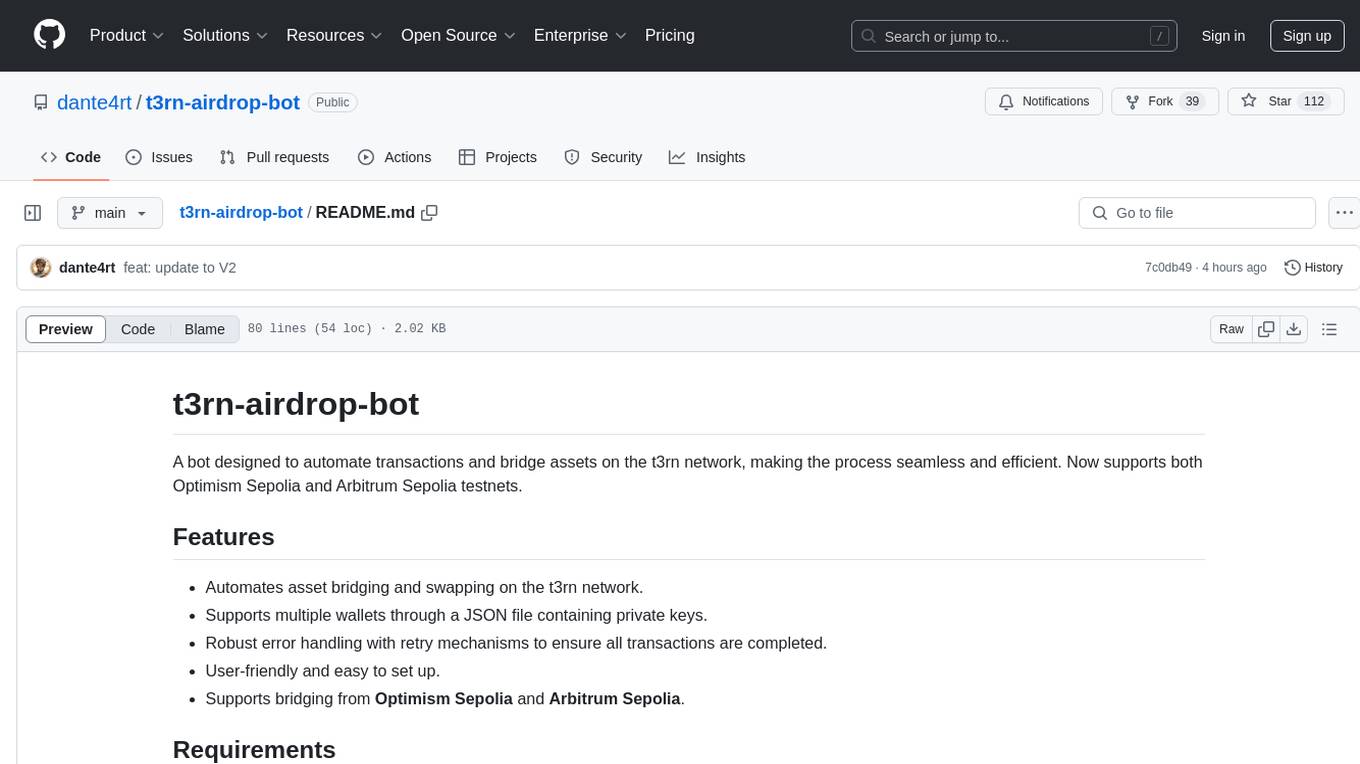Switch to the Insights tab
Viewport: 1360px width, 764px height.
tap(707, 157)
